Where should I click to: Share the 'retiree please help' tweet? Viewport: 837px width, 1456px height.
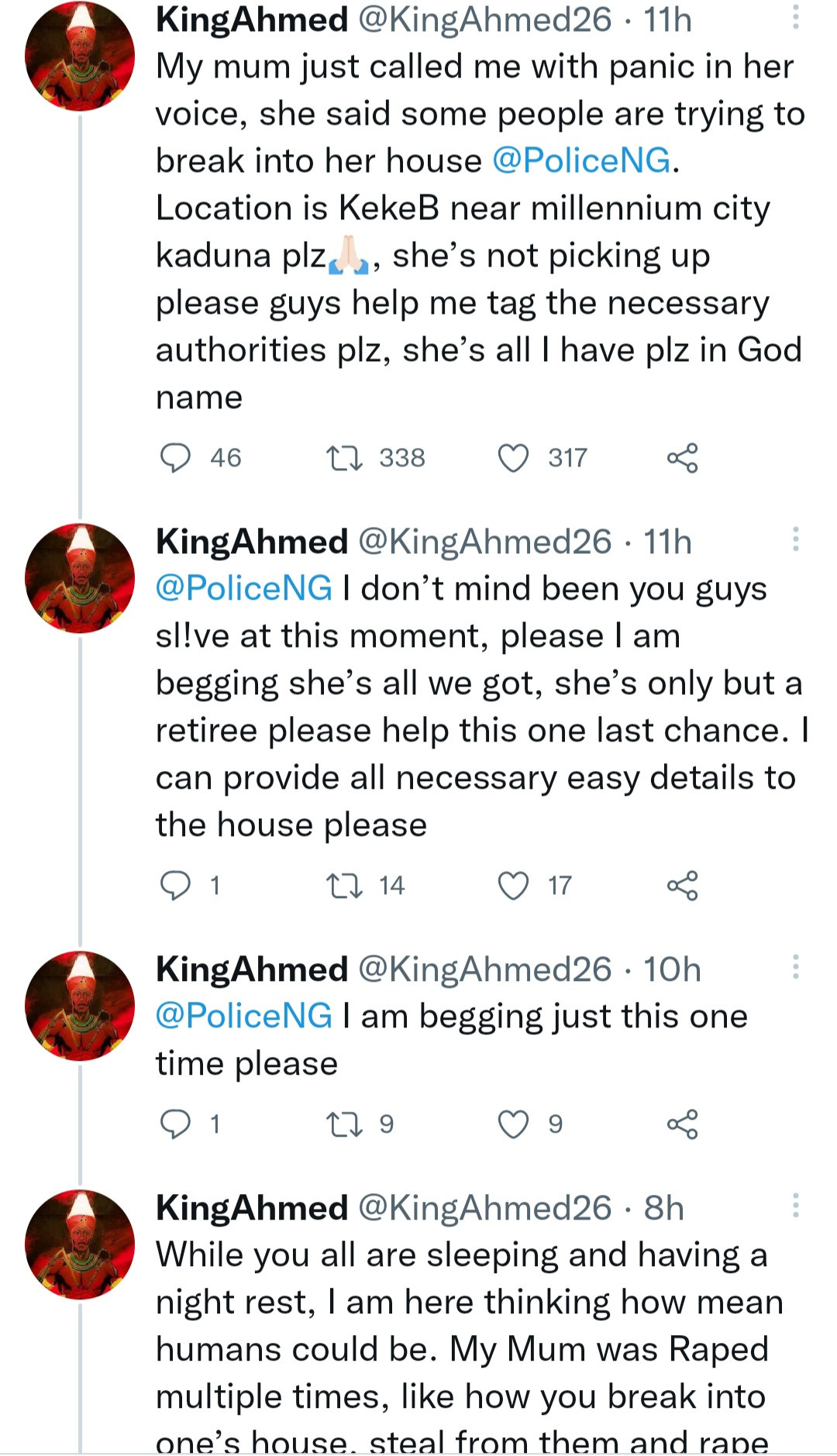[x=682, y=885]
